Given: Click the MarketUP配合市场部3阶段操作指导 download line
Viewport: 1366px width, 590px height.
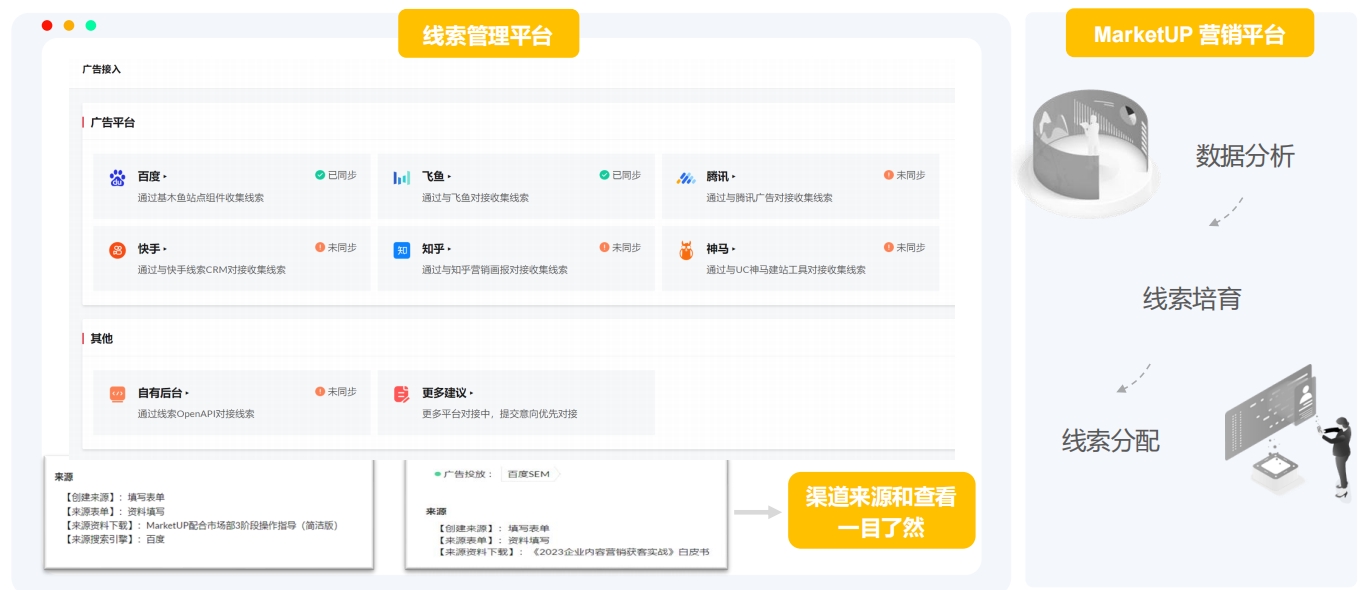Looking at the screenshot, I should point(202,525).
